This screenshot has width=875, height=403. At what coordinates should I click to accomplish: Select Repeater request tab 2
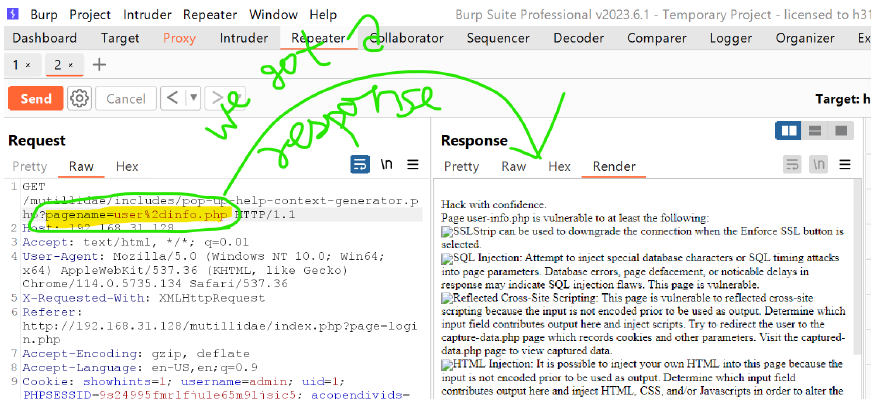[x=57, y=65]
